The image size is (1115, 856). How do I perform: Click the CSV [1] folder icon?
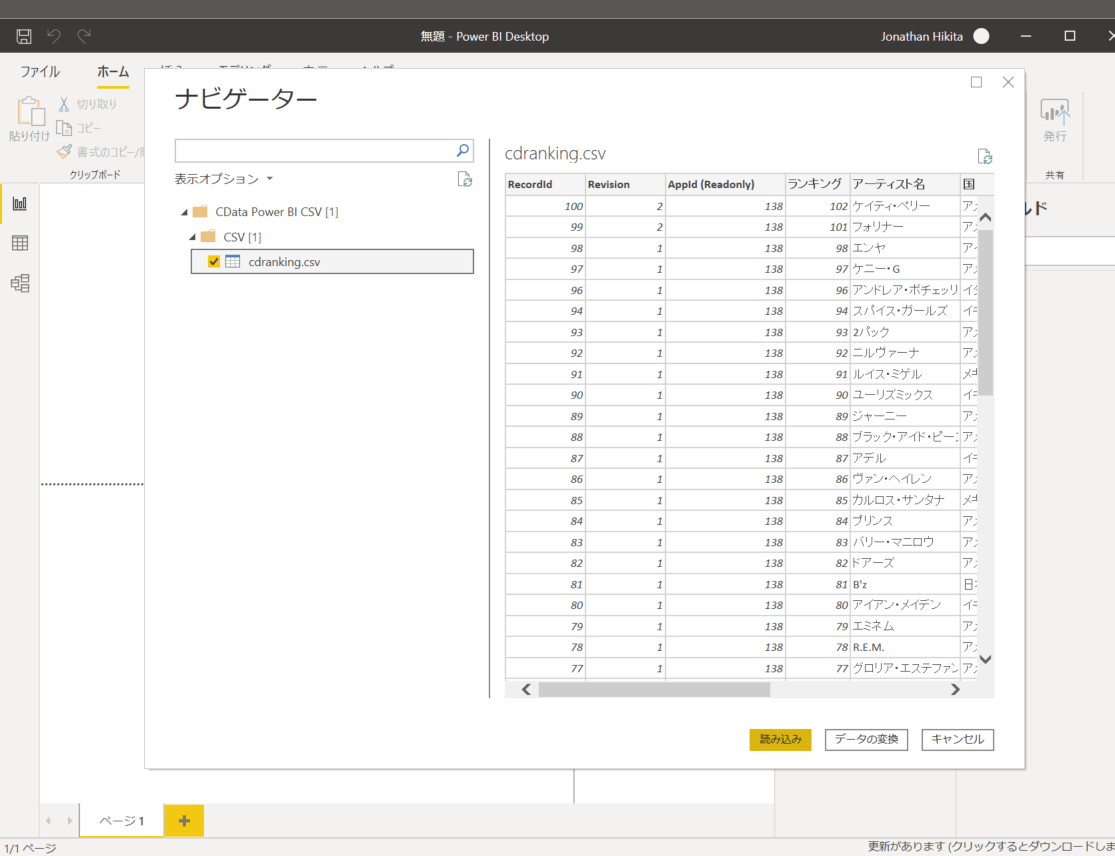point(208,237)
